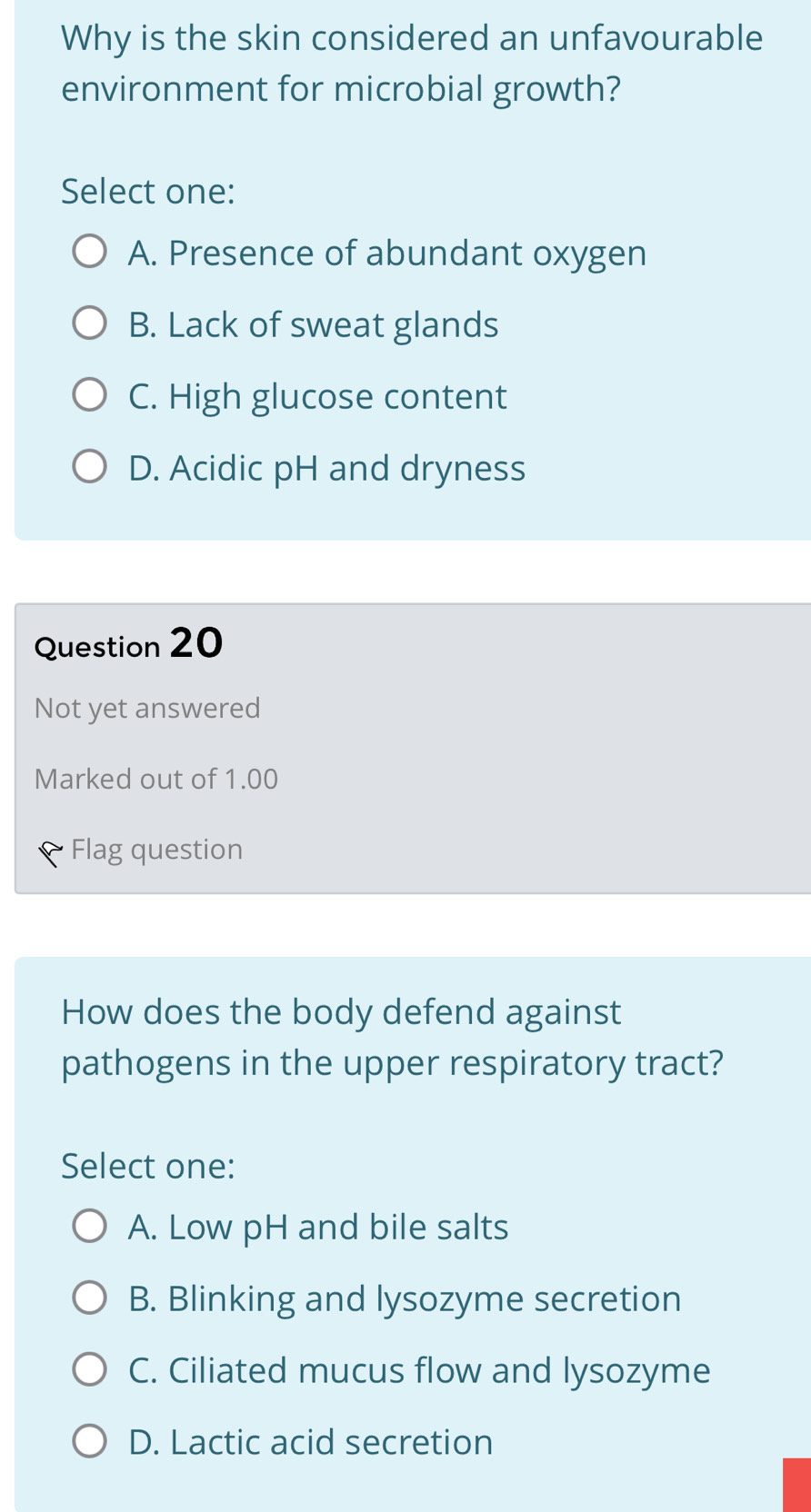
Task: Click the Not yet answered status text
Action: pyautogui.click(x=147, y=708)
